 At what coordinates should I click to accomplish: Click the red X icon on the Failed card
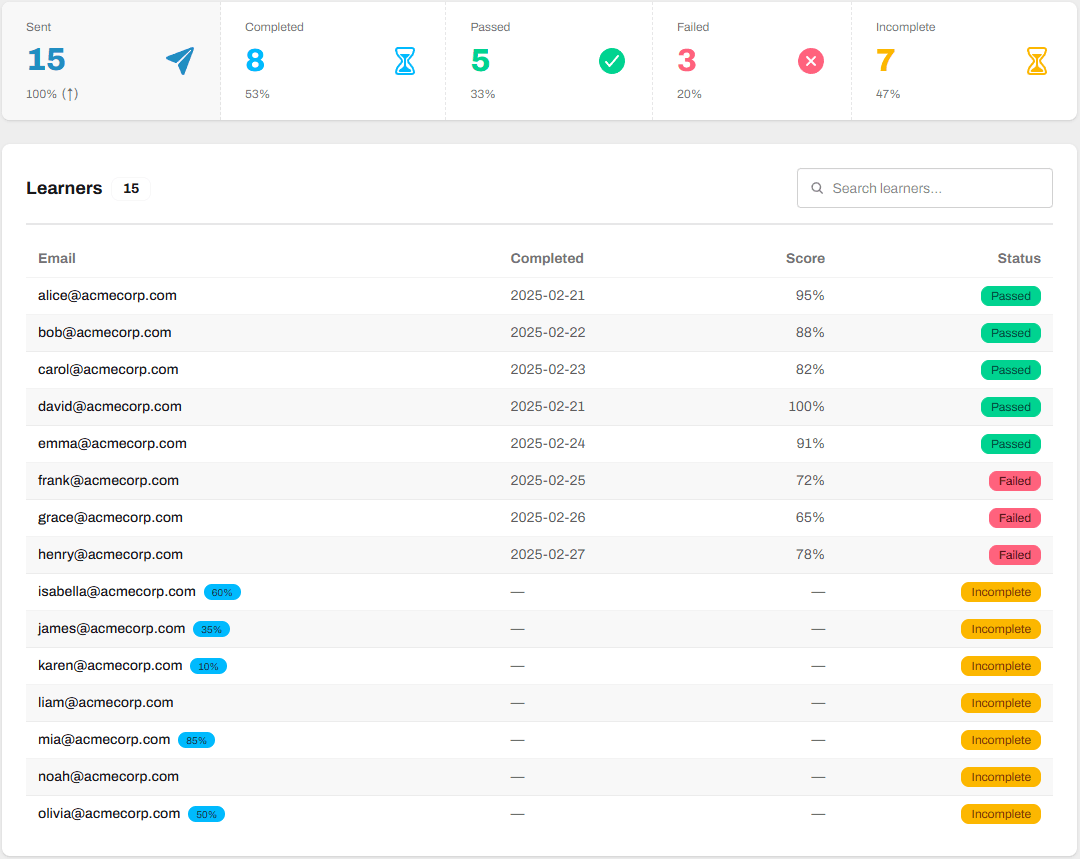(x=810, y=61)
